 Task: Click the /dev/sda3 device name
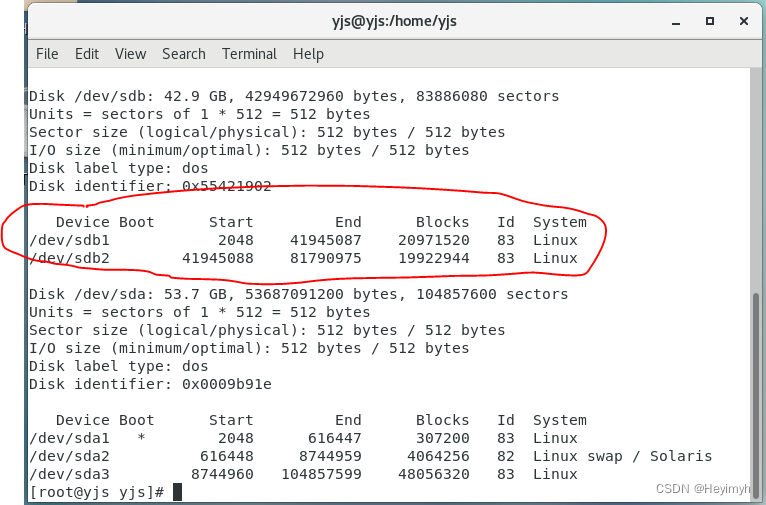[x=69, y=474]
